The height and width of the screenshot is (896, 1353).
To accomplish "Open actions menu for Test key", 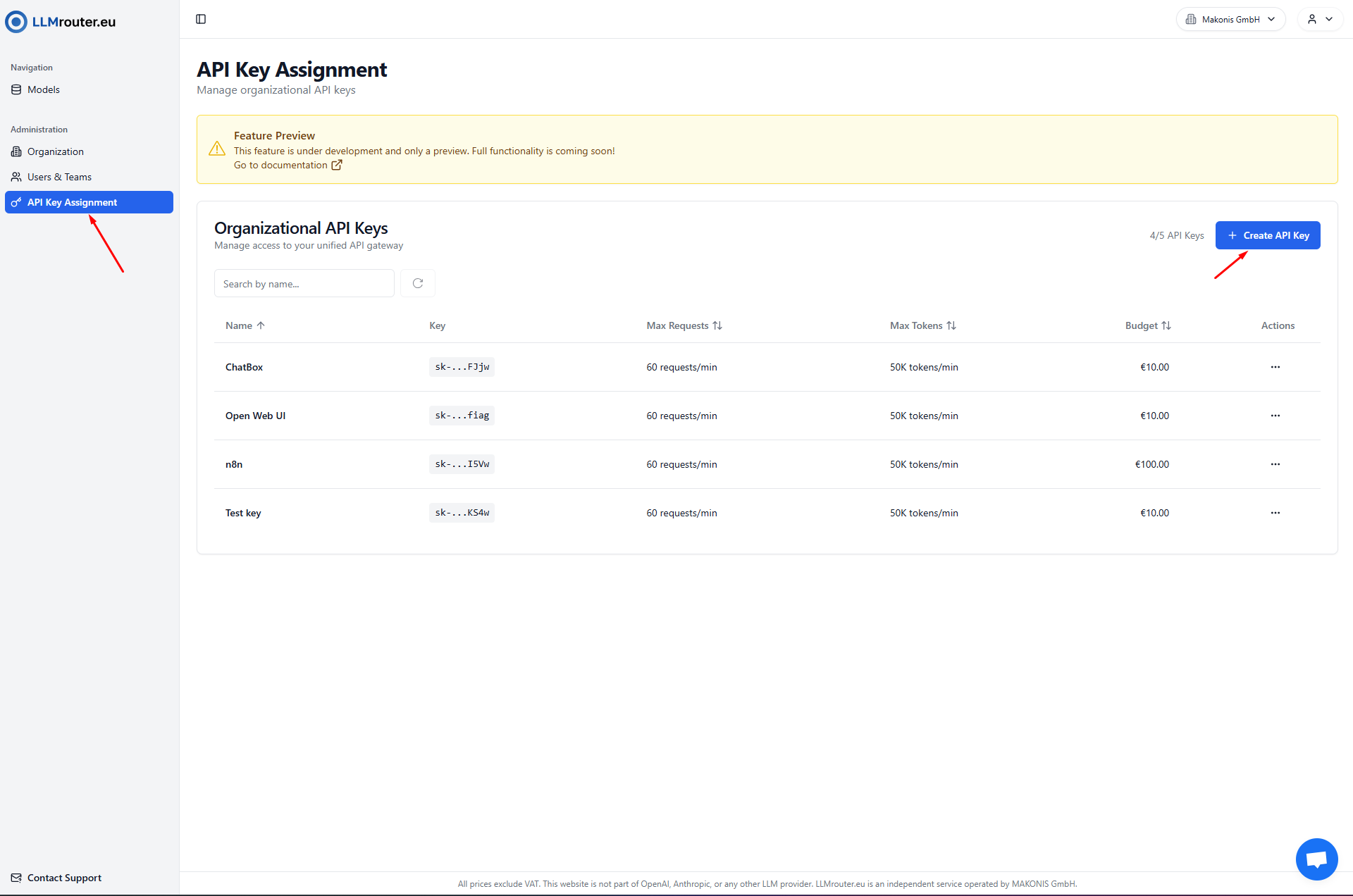I will tap(1275, 513).
